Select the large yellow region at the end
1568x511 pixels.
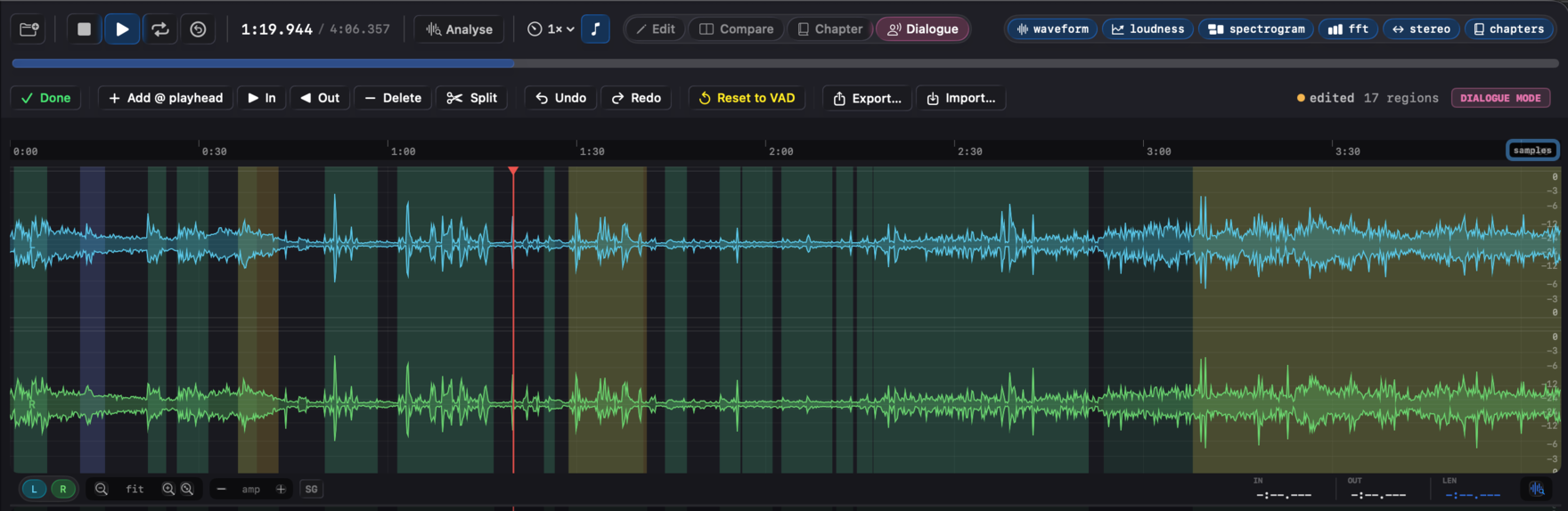coord(1376,320)
